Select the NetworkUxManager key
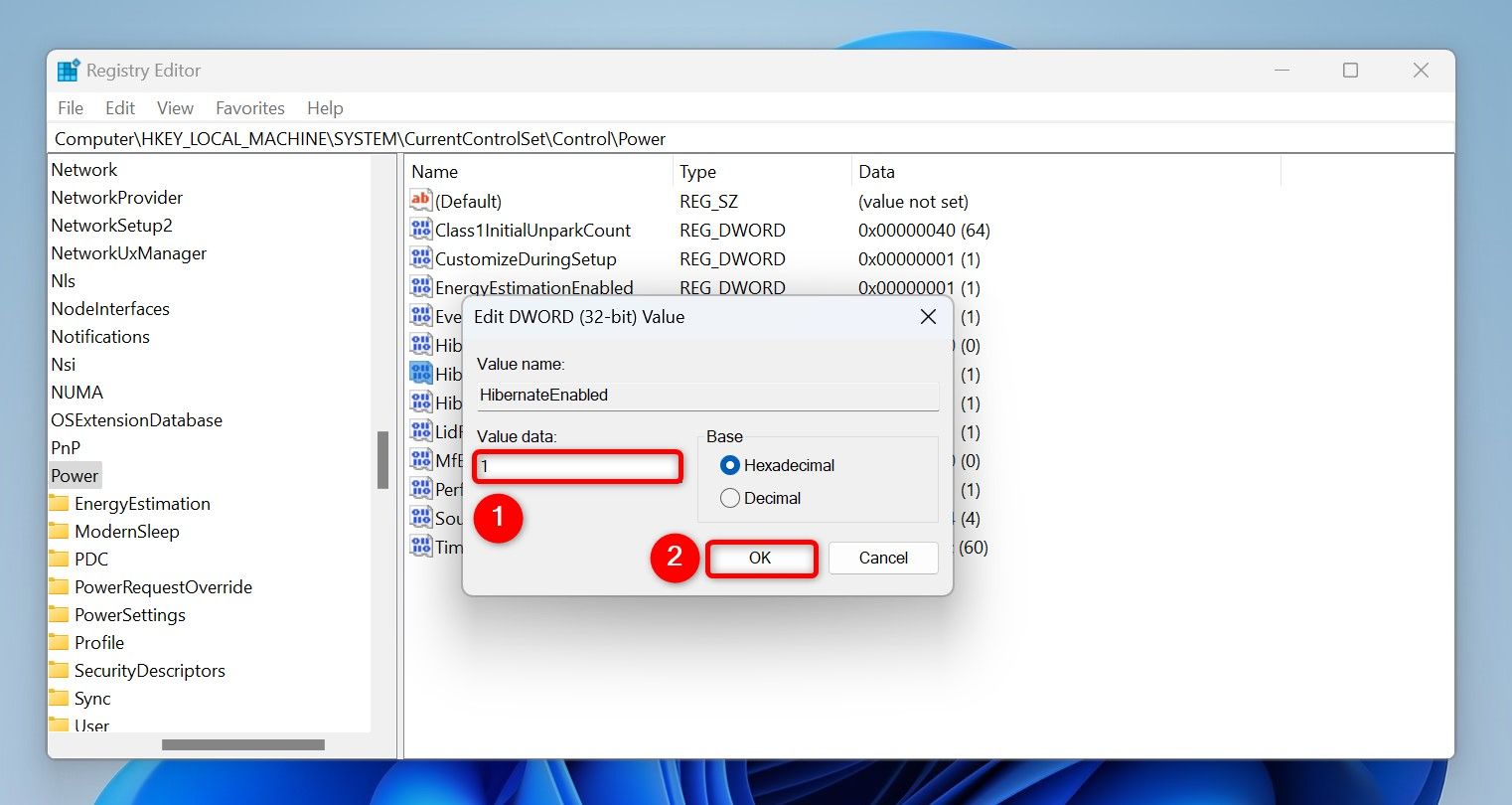The image size is (1512, 805). (x=129, y=253)
